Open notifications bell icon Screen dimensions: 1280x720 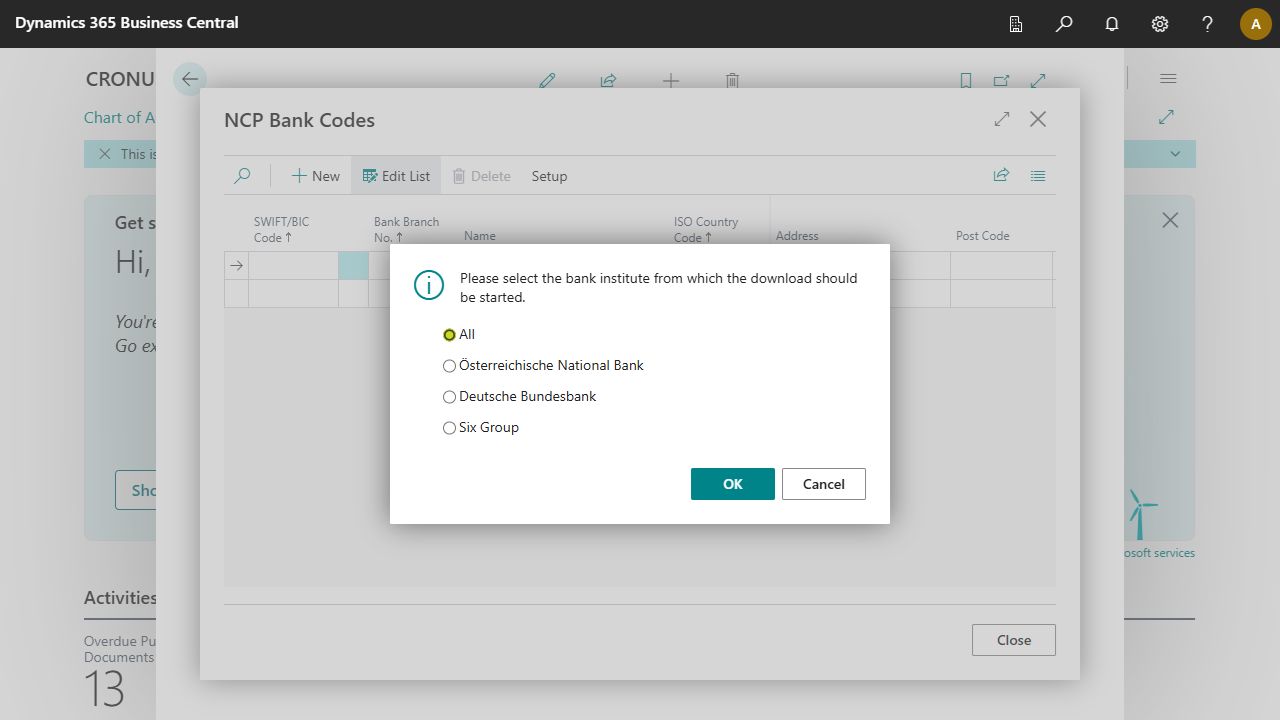pos(1112,24)
